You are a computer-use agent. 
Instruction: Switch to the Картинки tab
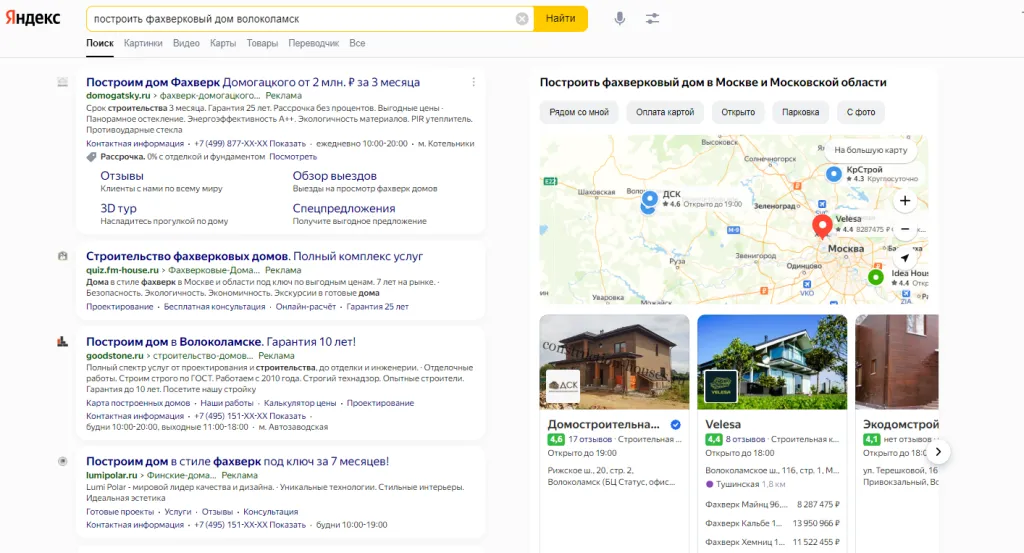tap(143, 43)
